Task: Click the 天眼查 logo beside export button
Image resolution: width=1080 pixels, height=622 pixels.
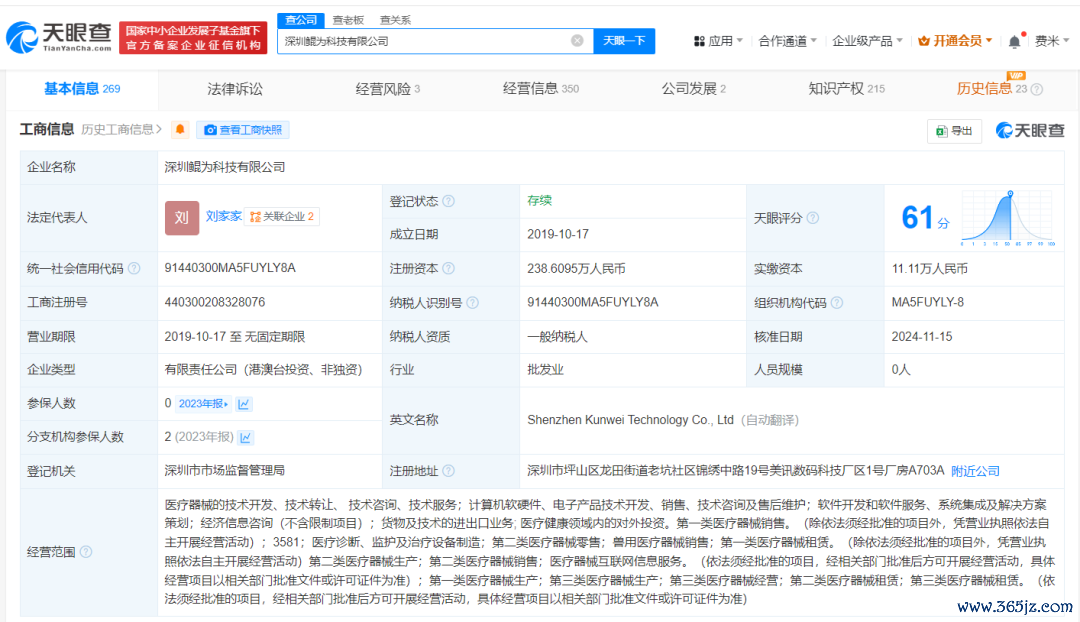Action: point(1030,130)
